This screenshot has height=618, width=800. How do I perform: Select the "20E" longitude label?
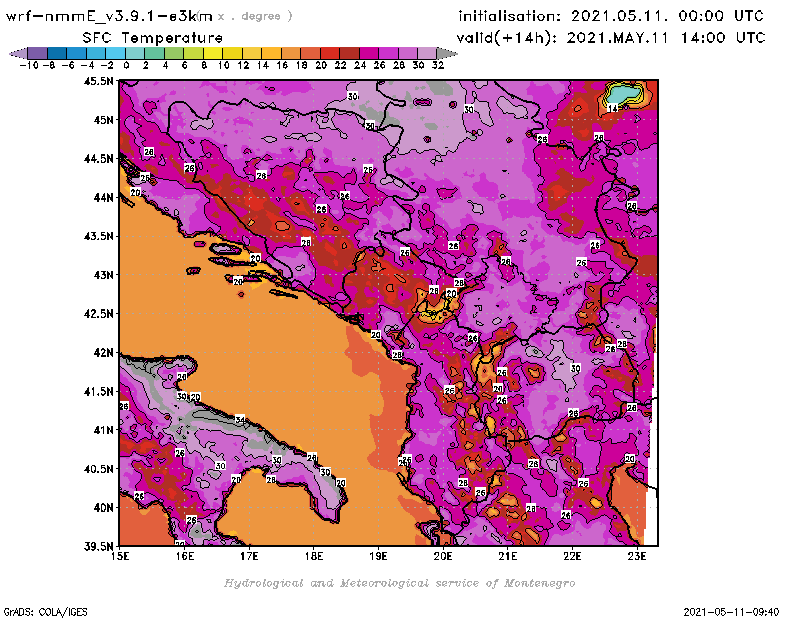[x=443, y=556]
